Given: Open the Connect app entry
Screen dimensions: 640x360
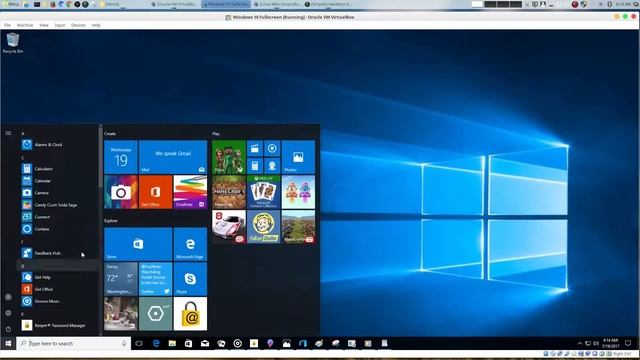Looking at the screenshot, I should click(x=57, y=217).
